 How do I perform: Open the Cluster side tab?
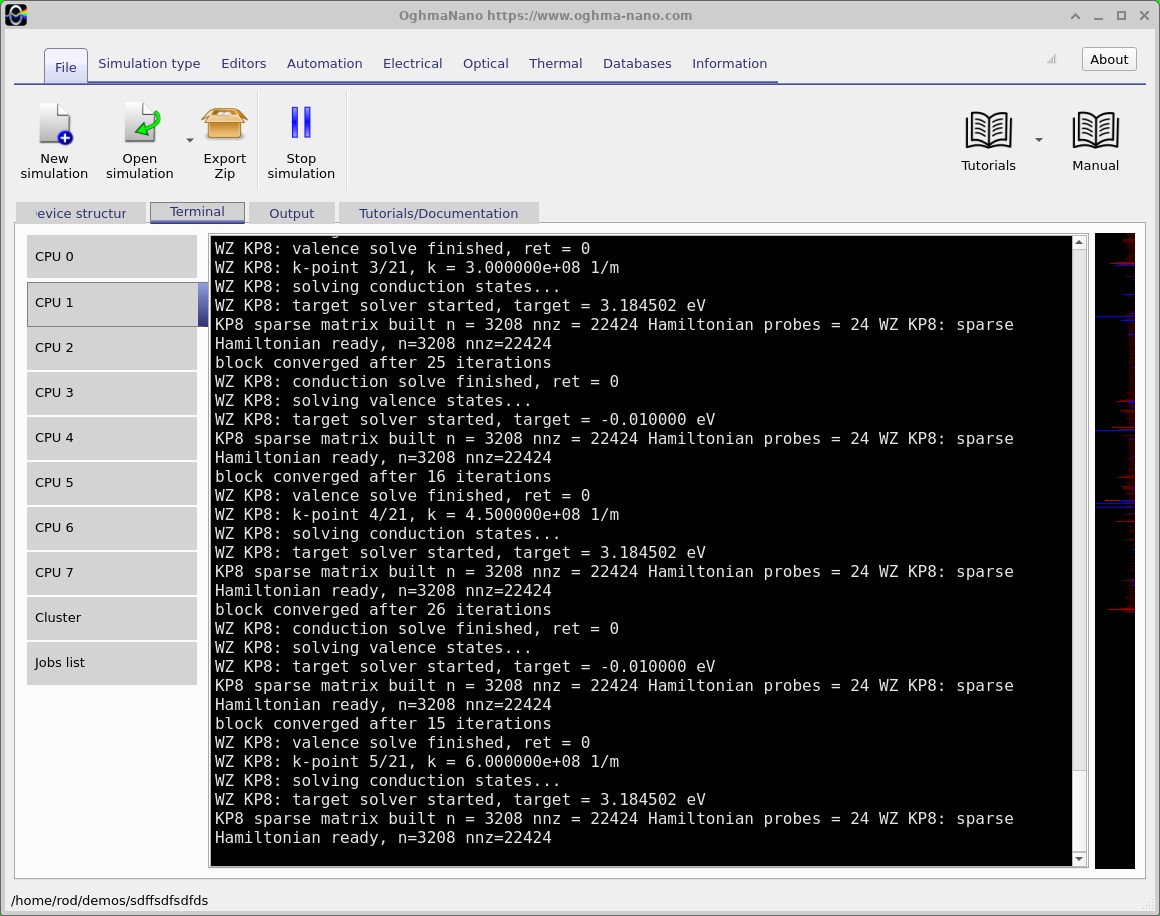112,618
